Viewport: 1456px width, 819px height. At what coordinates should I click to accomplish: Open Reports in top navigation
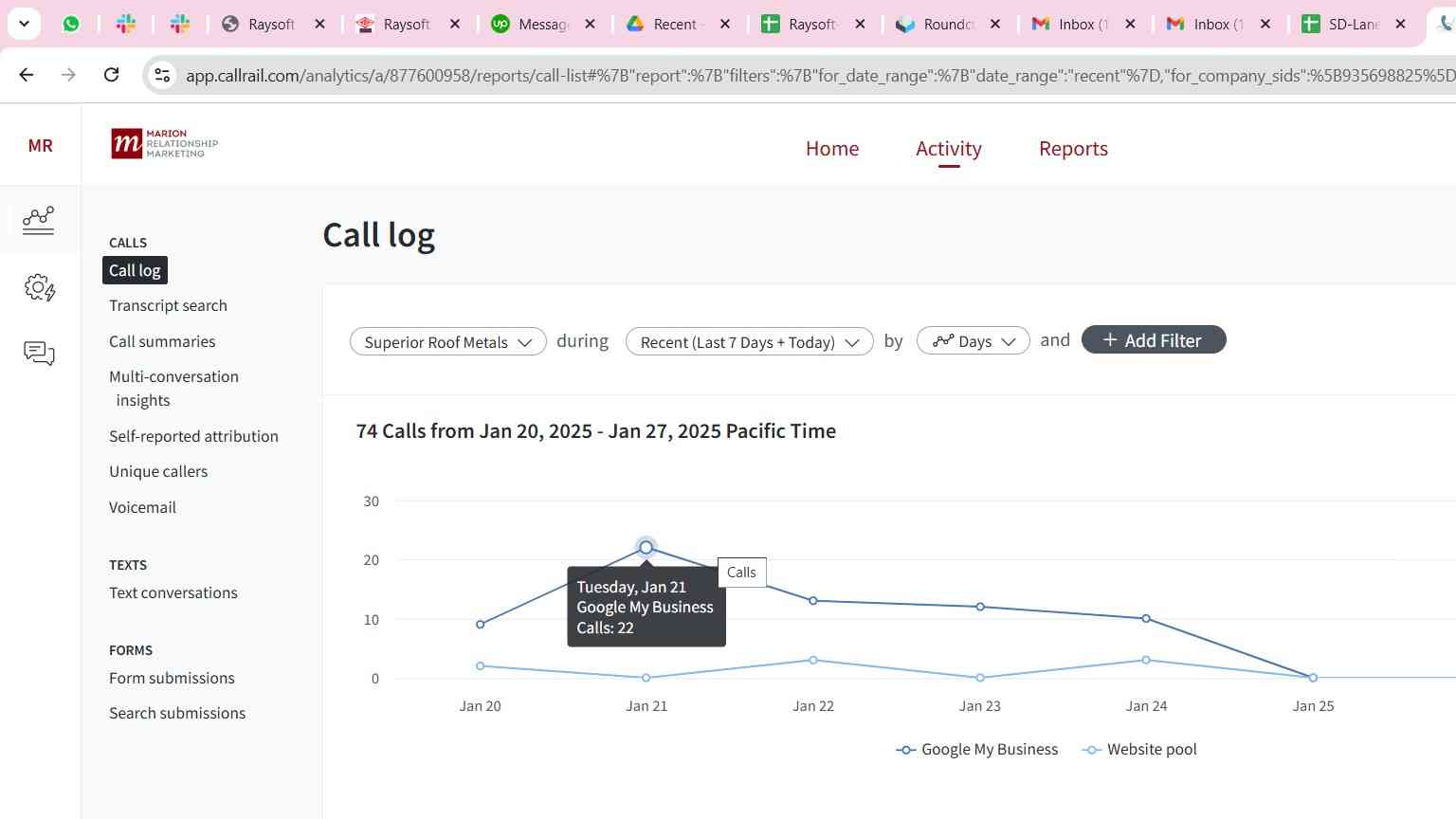click(x=1073, y=149)
